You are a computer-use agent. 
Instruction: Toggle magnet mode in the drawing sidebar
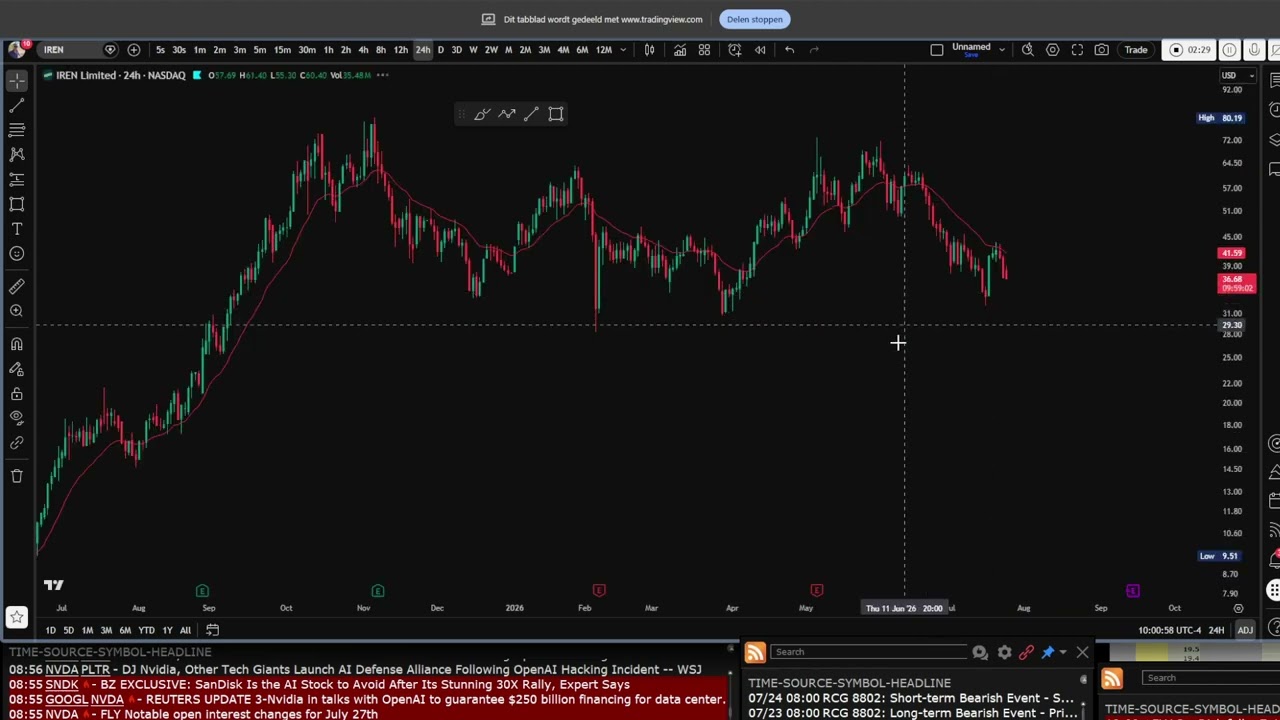17,345
